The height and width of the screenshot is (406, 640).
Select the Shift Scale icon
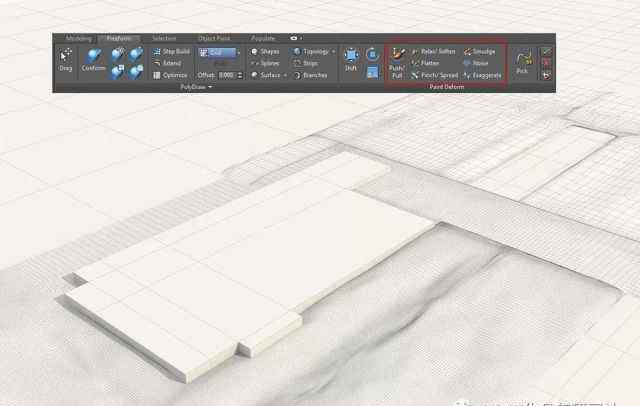coord(372,72)
